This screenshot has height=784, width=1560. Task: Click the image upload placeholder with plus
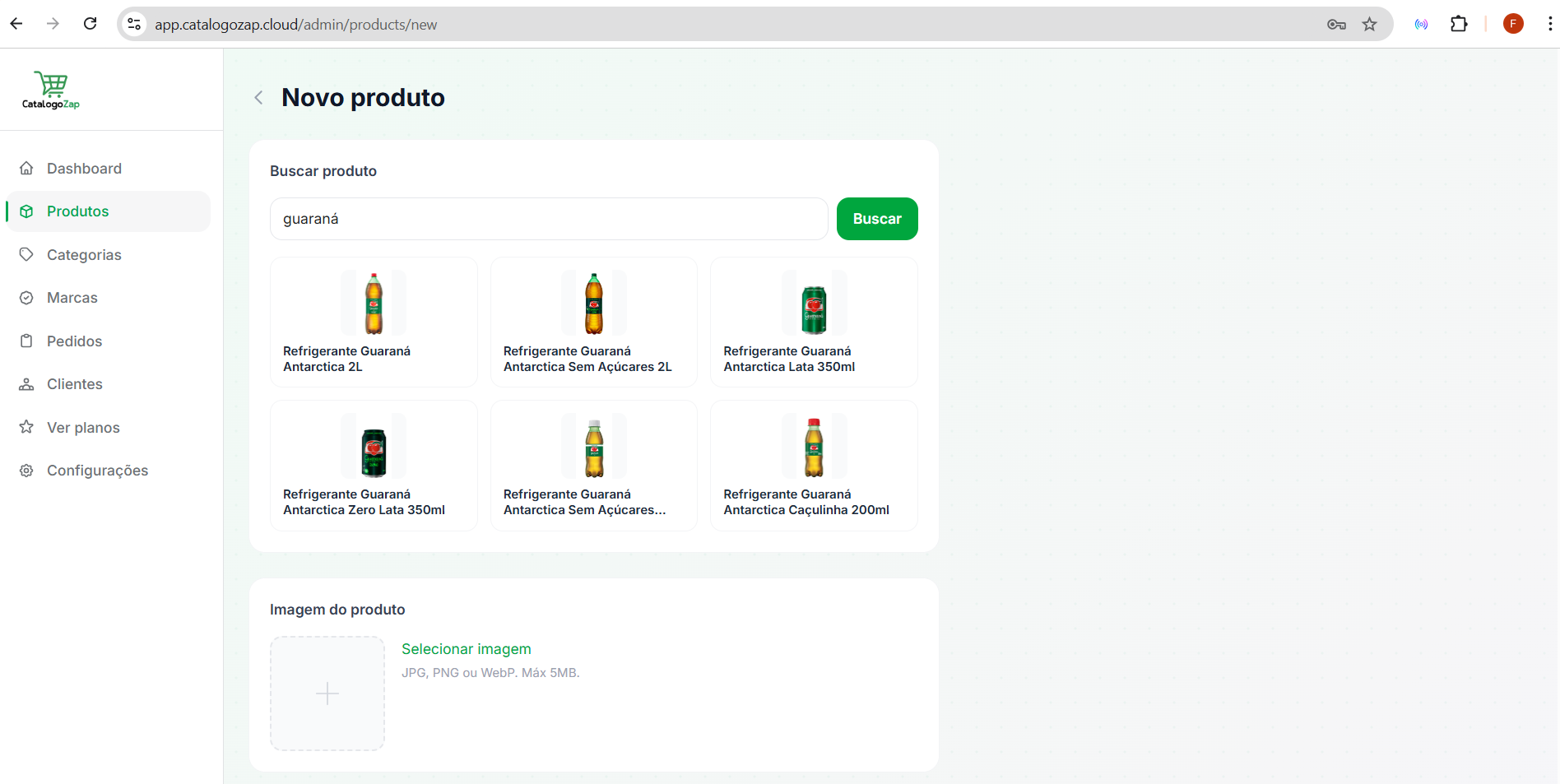pos(327,694)
